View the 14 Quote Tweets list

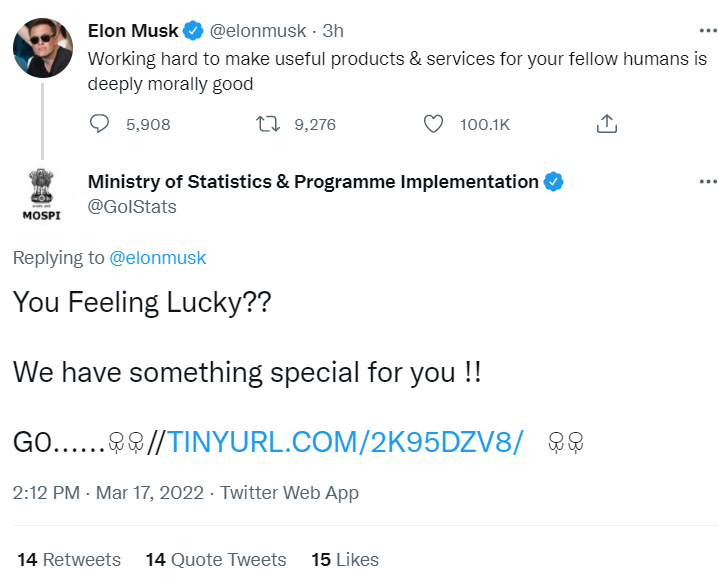click(216, 560)
